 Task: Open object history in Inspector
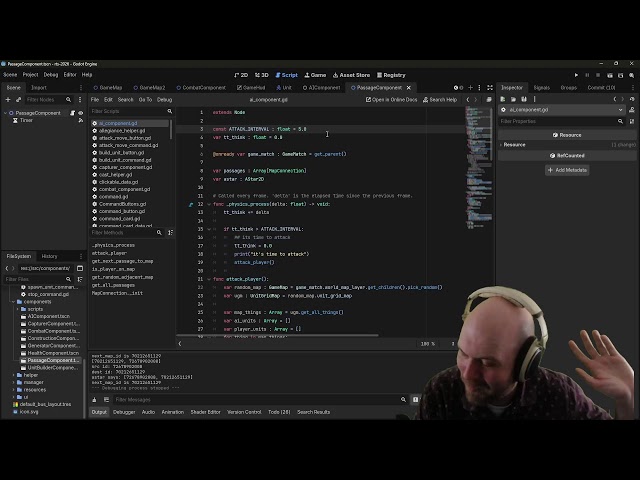coord(632,99)
